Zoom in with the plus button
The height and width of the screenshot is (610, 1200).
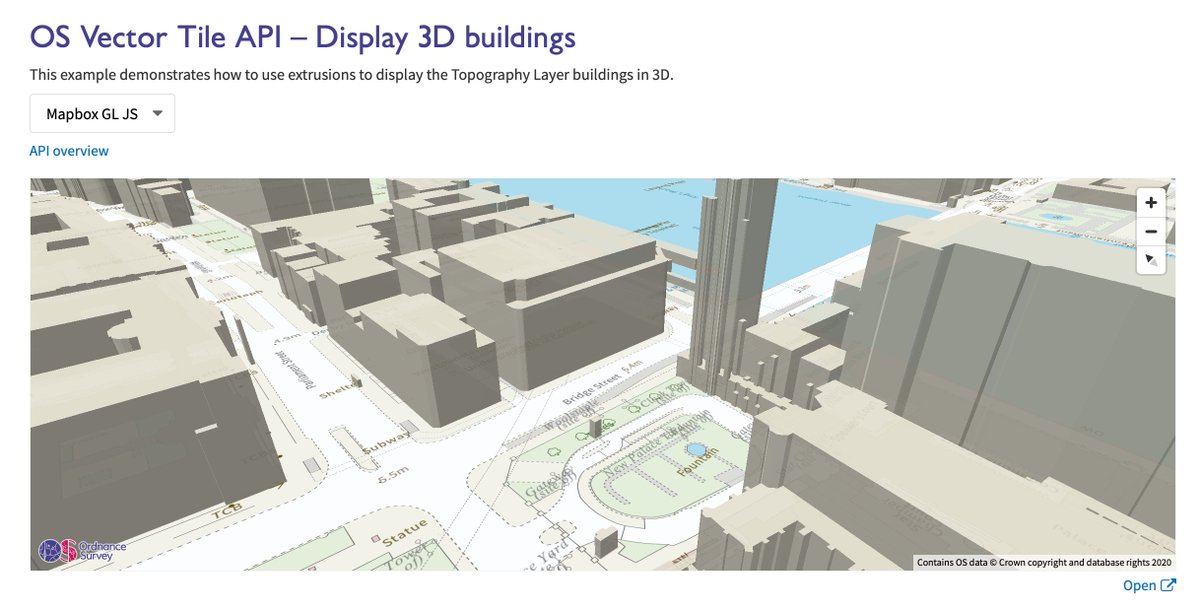(x=1151, y=202)
